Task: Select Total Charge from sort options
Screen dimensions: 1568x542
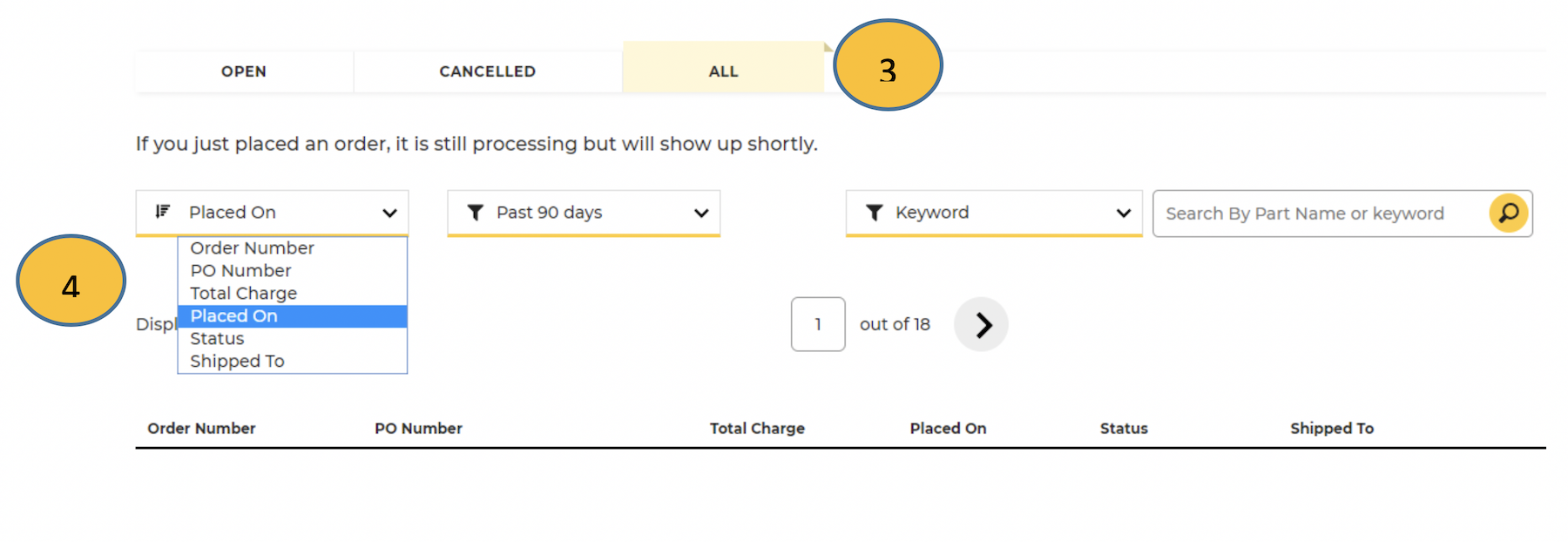Action: tap(243, 294)
